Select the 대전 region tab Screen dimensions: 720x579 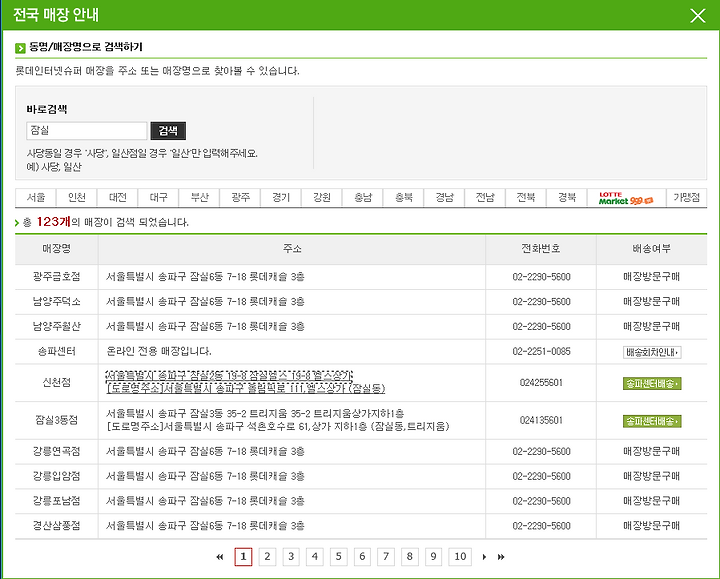click(118, 197)
